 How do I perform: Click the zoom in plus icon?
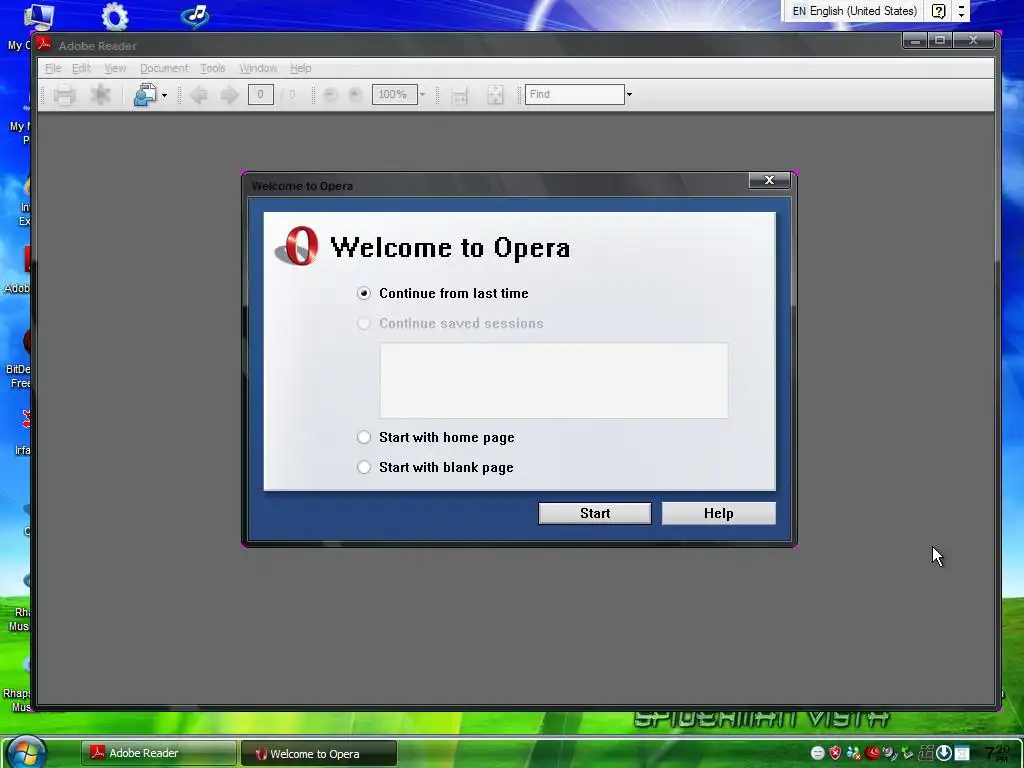[355, 95]
